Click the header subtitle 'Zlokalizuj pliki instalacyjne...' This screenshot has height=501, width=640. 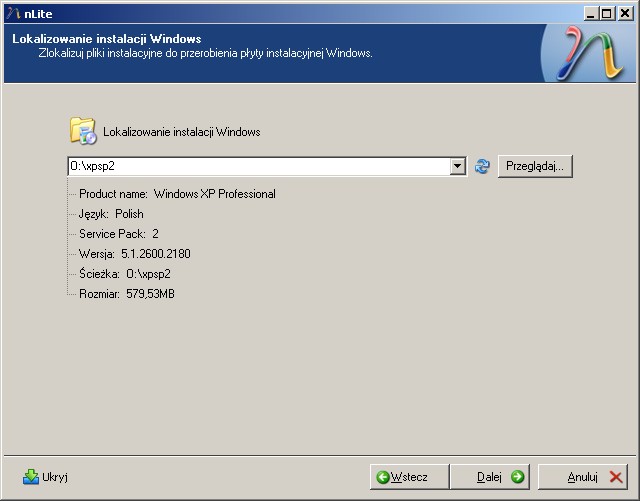(205, 53)
